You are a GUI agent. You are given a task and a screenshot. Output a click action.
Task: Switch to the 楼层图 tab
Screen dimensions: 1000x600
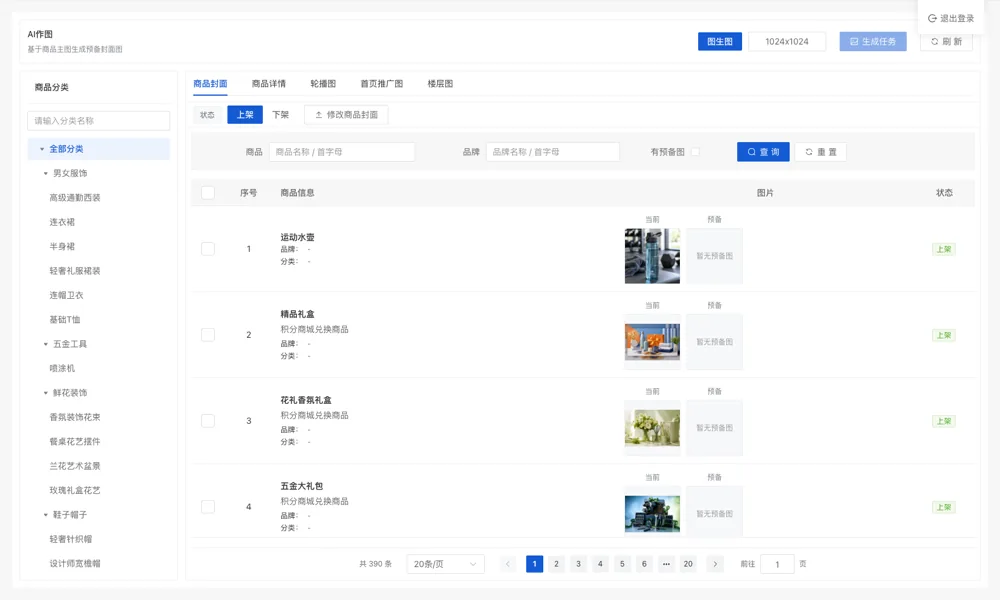click(x=440, y=84)
